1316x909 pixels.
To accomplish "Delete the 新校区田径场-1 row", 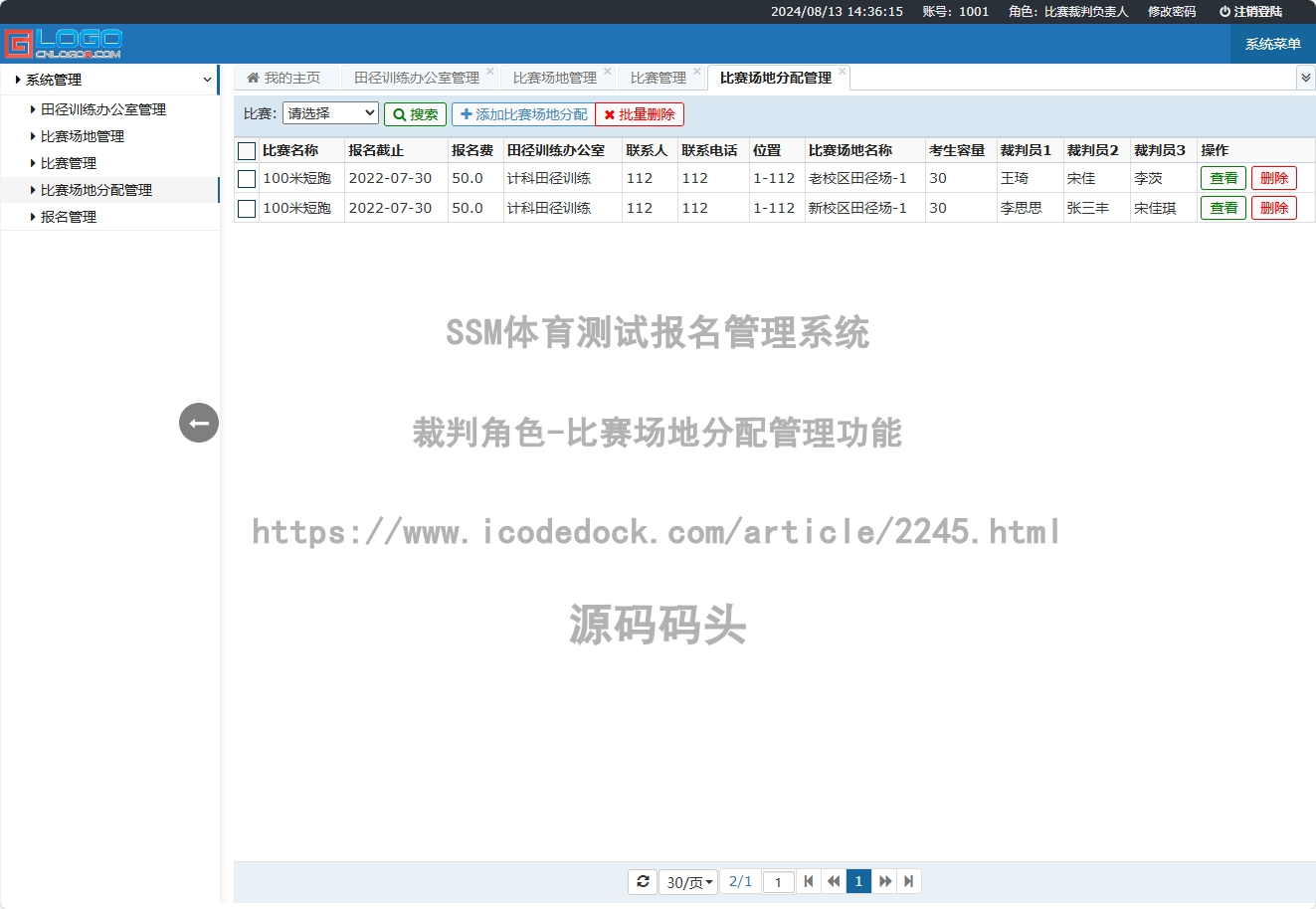I will (x=1274, y=208).
